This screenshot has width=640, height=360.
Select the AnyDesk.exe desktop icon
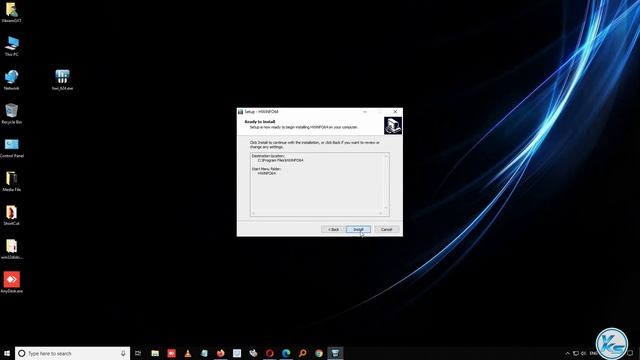pyautogui.click(x=11, y=282)
